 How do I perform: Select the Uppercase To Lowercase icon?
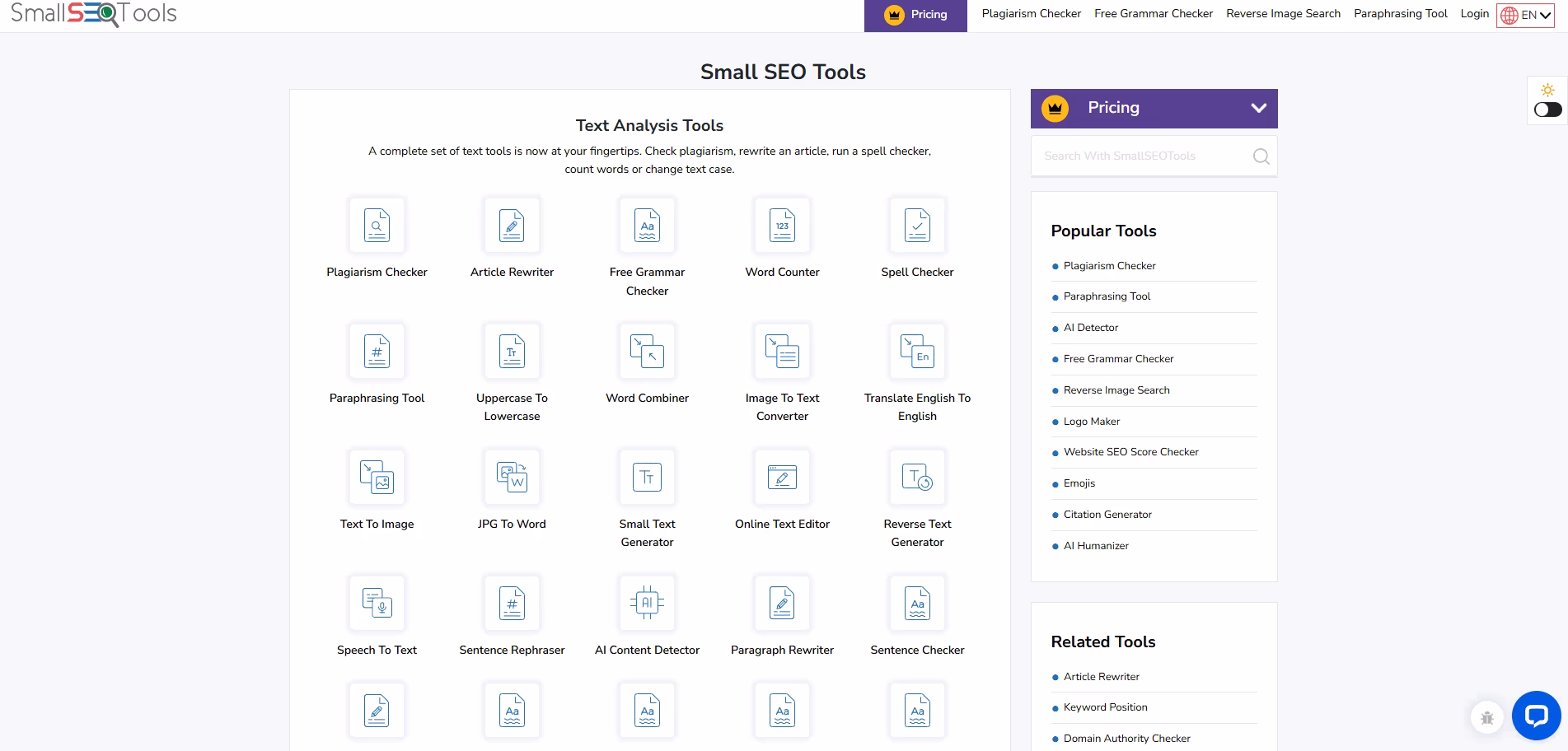512,352
